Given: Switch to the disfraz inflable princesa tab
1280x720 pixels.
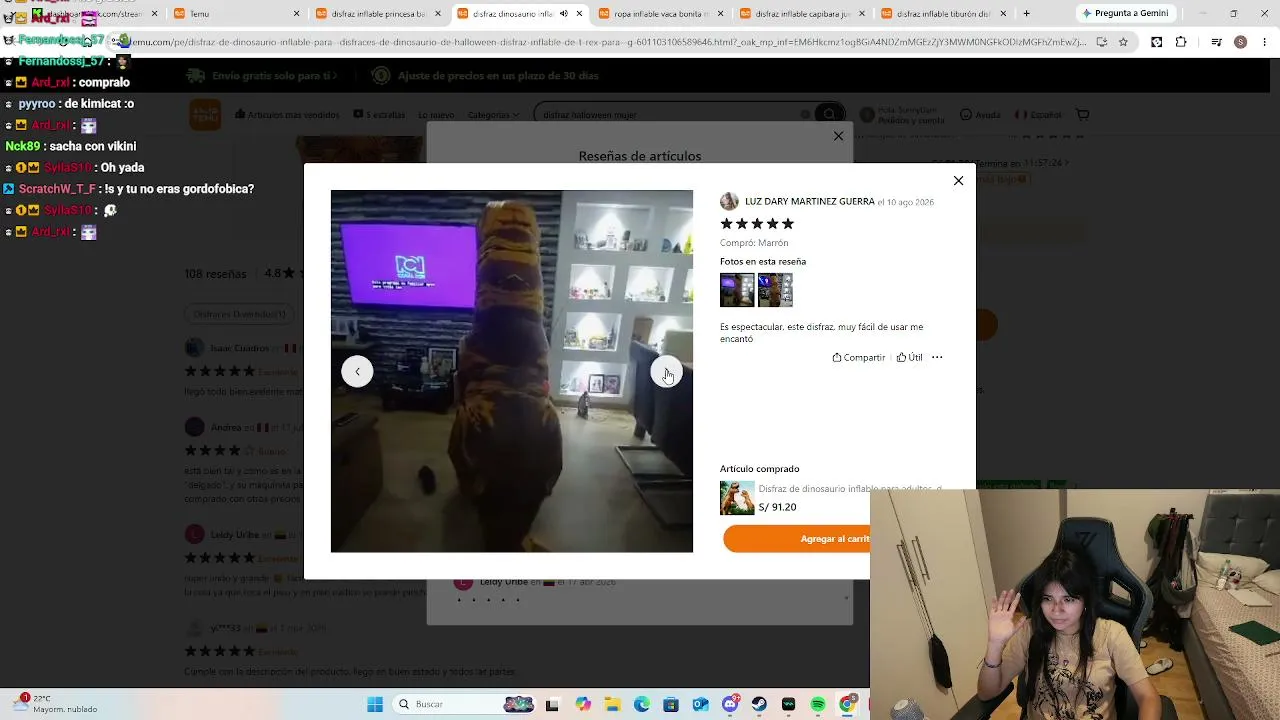Looking at the screenshot, I should [x=378, y=14].
